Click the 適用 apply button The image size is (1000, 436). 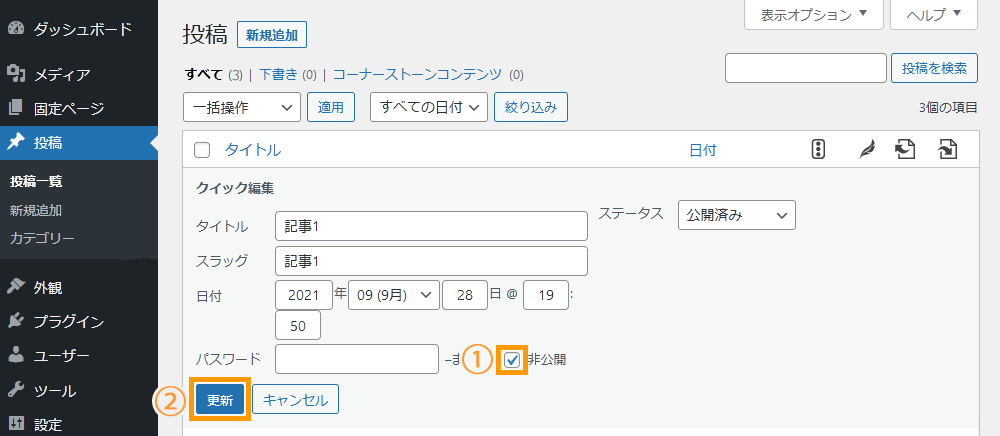pyautogui.click(x=331, y=107)
